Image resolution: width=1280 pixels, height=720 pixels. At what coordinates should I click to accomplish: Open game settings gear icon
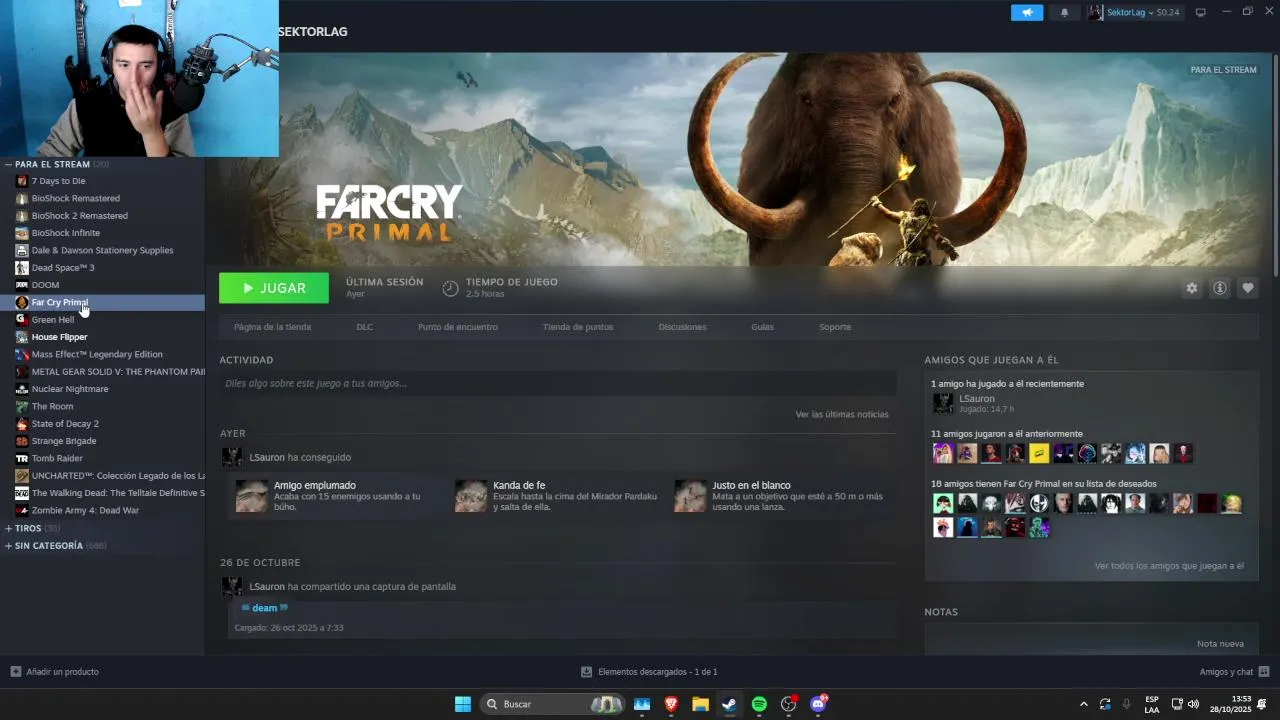1191,288
